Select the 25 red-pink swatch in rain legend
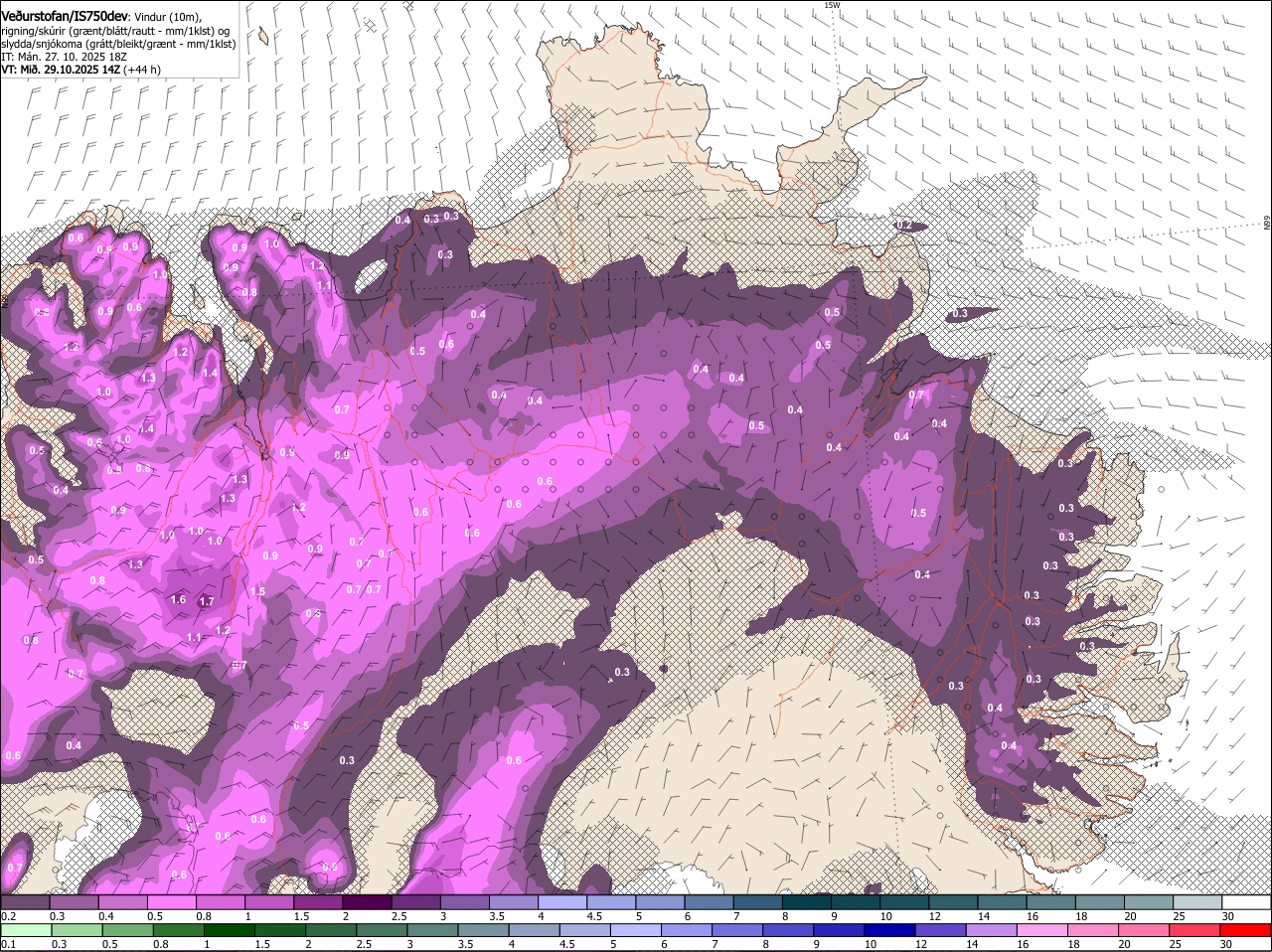Screen dimensions: 1272x952 (1193, 931)
